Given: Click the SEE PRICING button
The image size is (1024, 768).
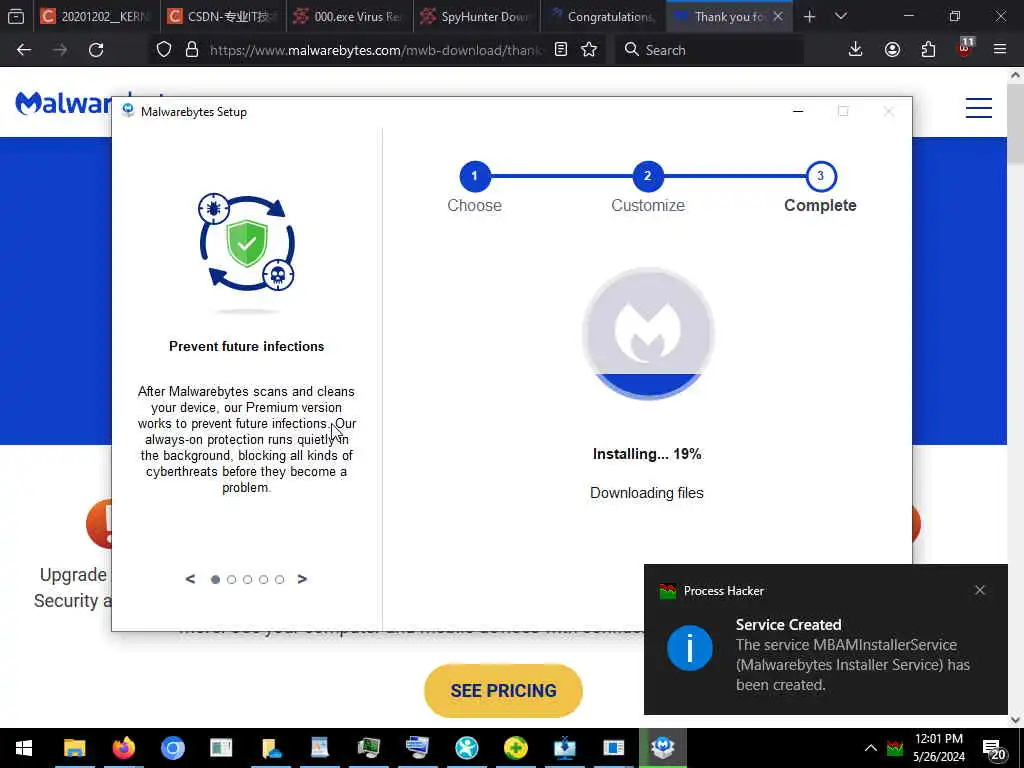Looking at the screenshot, I should pyautogui.click(x=503, y=690).
